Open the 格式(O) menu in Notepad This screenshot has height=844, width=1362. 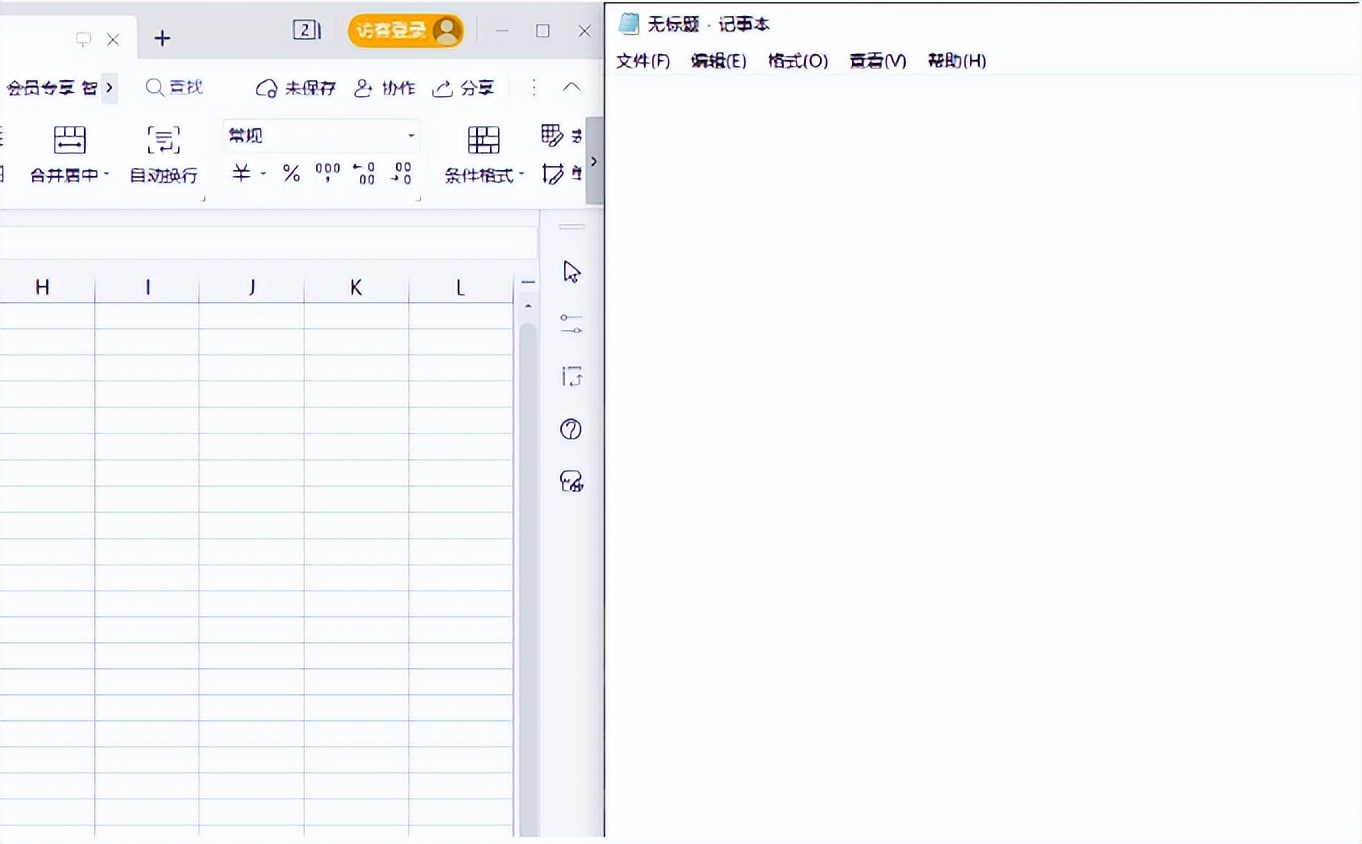tap(797, 61)
